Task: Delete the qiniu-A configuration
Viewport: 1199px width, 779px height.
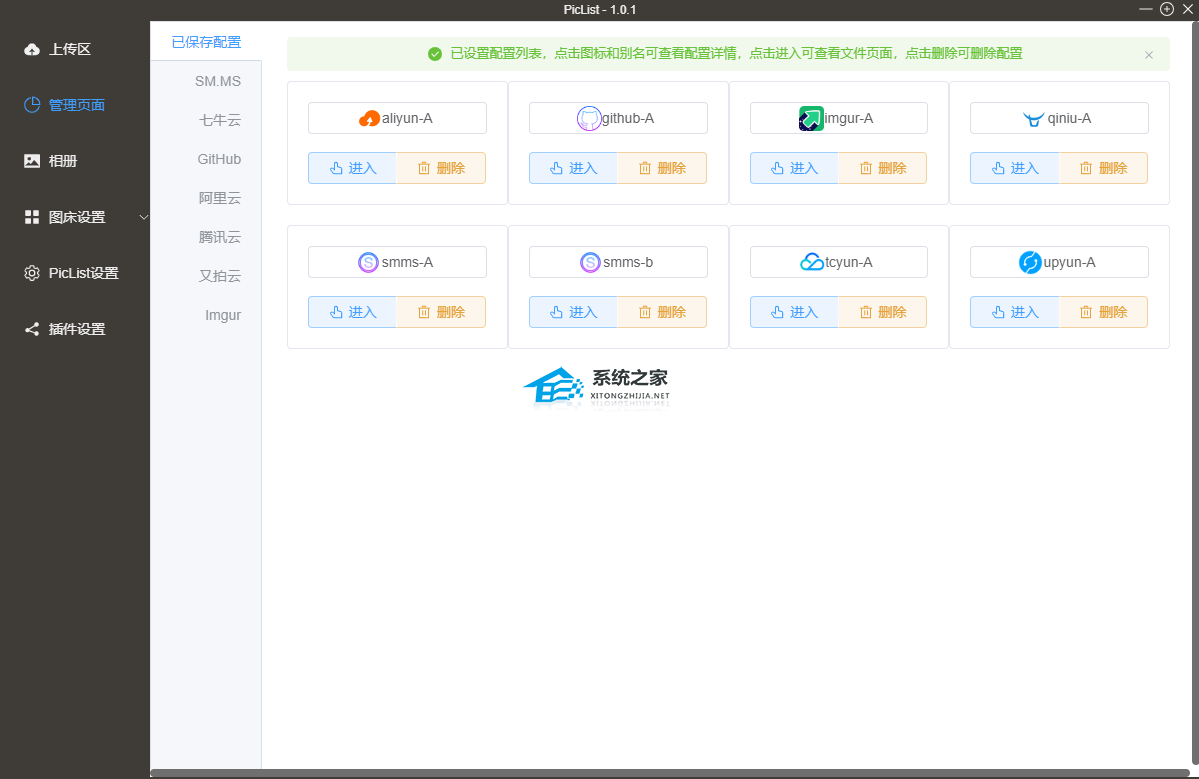Action: [x=1103, y=168]
